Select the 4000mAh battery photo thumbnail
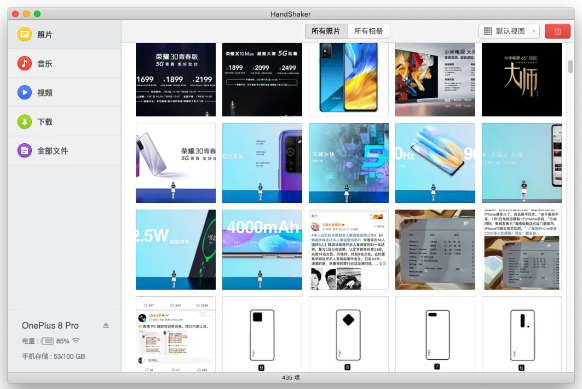 click(x=262, y=249)
